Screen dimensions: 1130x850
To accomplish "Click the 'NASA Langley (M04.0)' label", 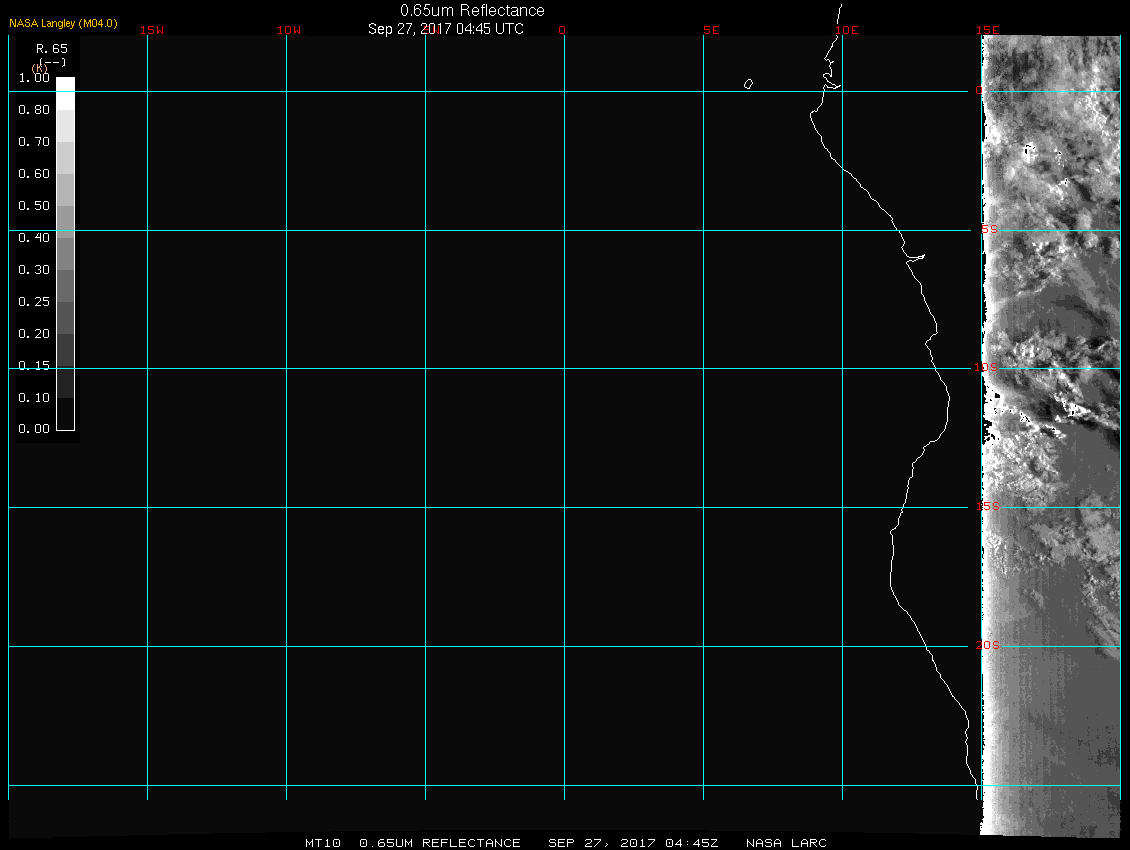I will 63,23.
